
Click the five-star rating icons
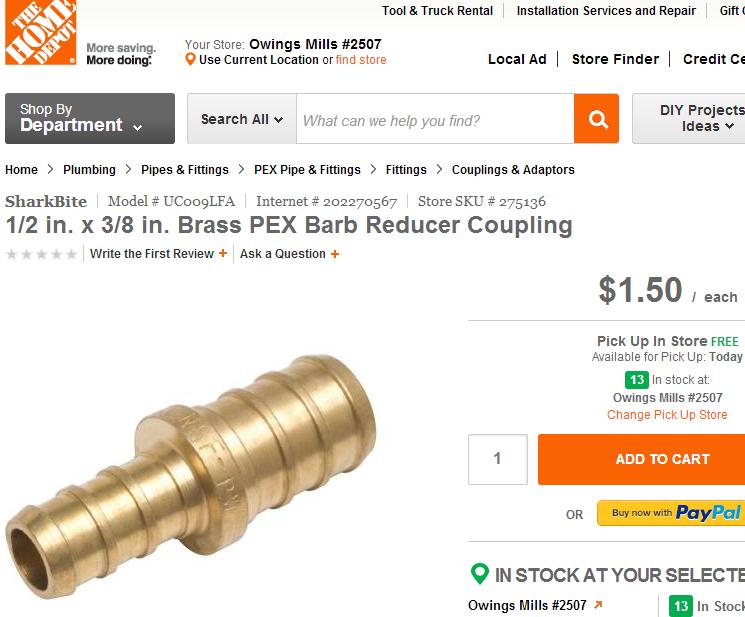pyautogui.click(x=41, y=254)
